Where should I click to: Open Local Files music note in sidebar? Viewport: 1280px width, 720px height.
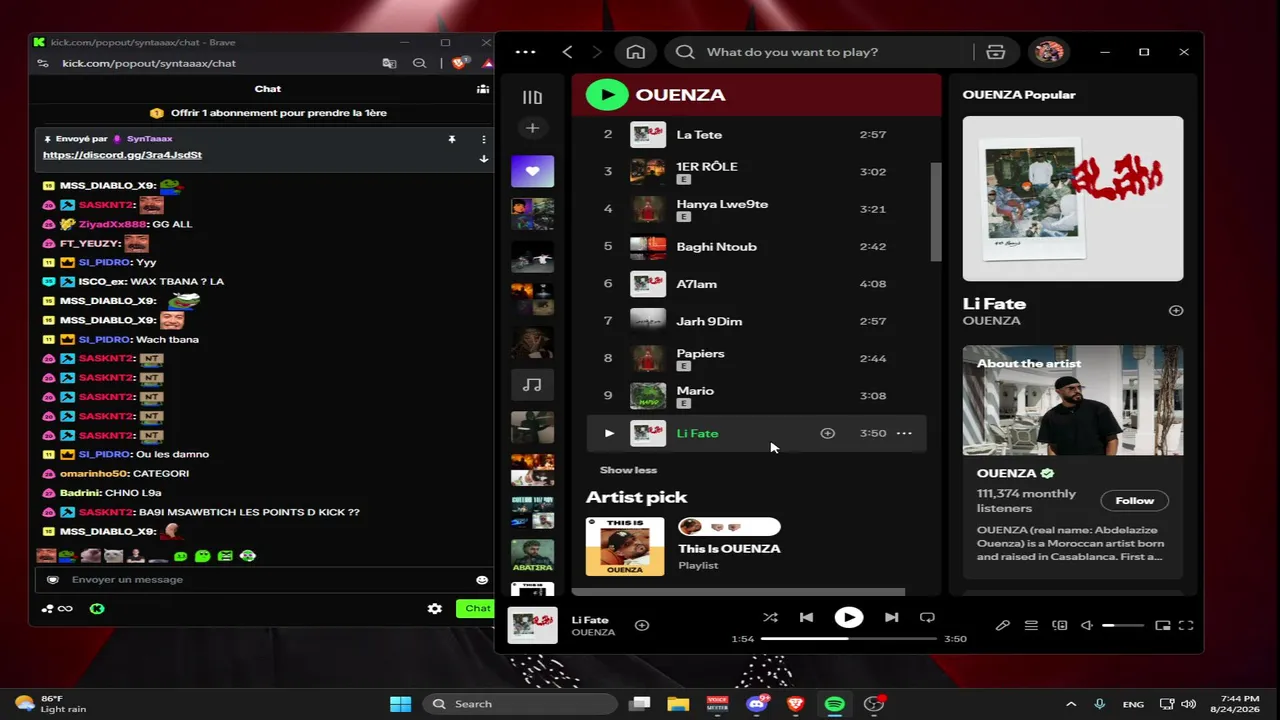click(x=532, y=385)
